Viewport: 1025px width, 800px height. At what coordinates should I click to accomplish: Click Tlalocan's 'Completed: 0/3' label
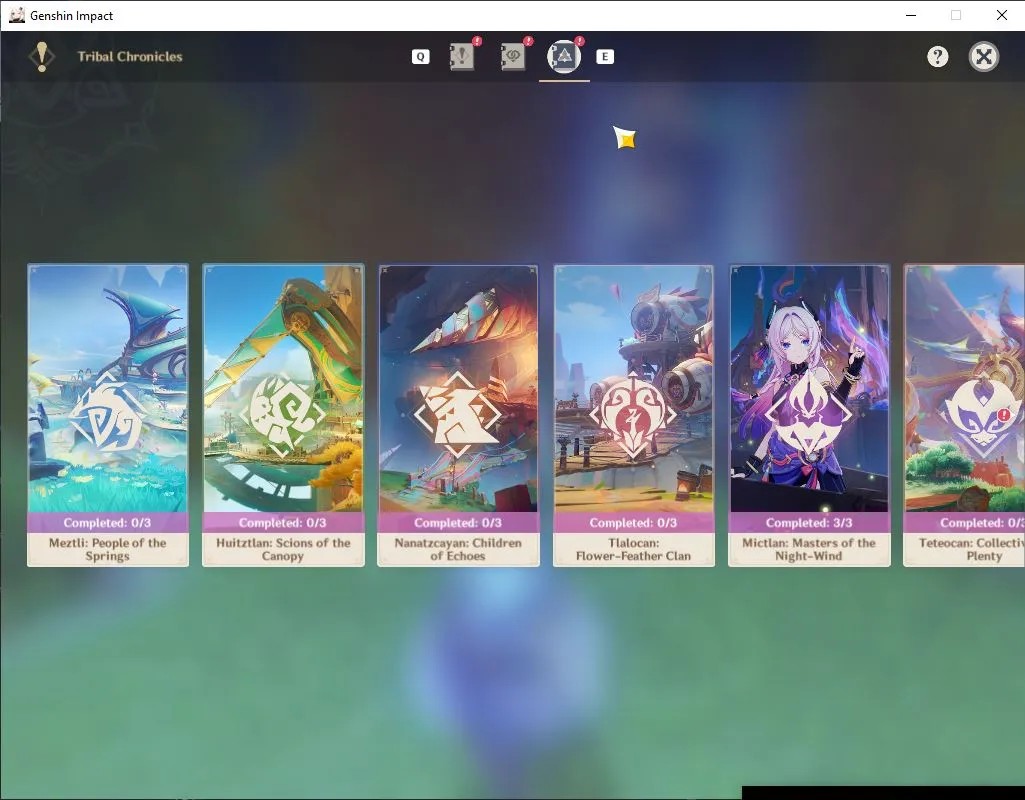(x=633, y=523)
